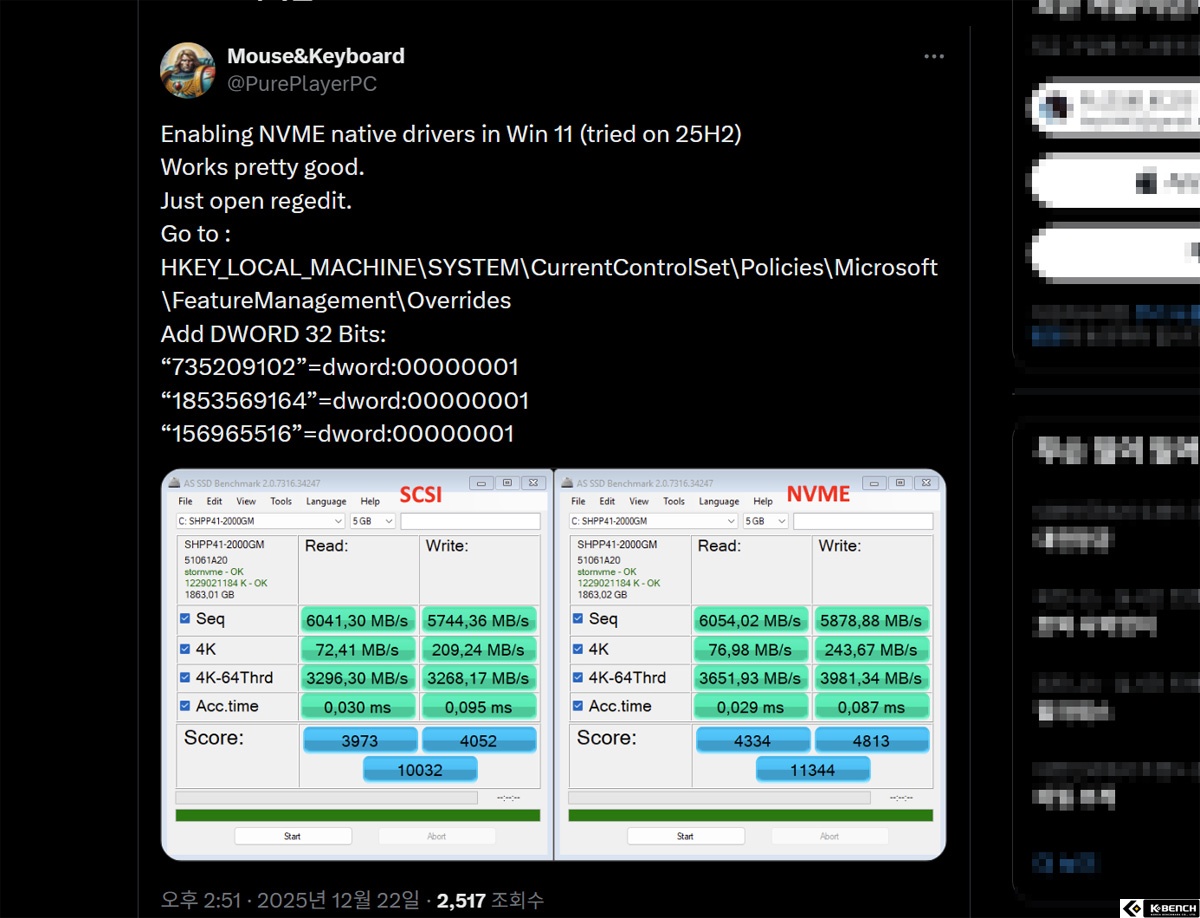Select the "735209102" registry value line
The image size is (1200, 918).
point(340,367)
